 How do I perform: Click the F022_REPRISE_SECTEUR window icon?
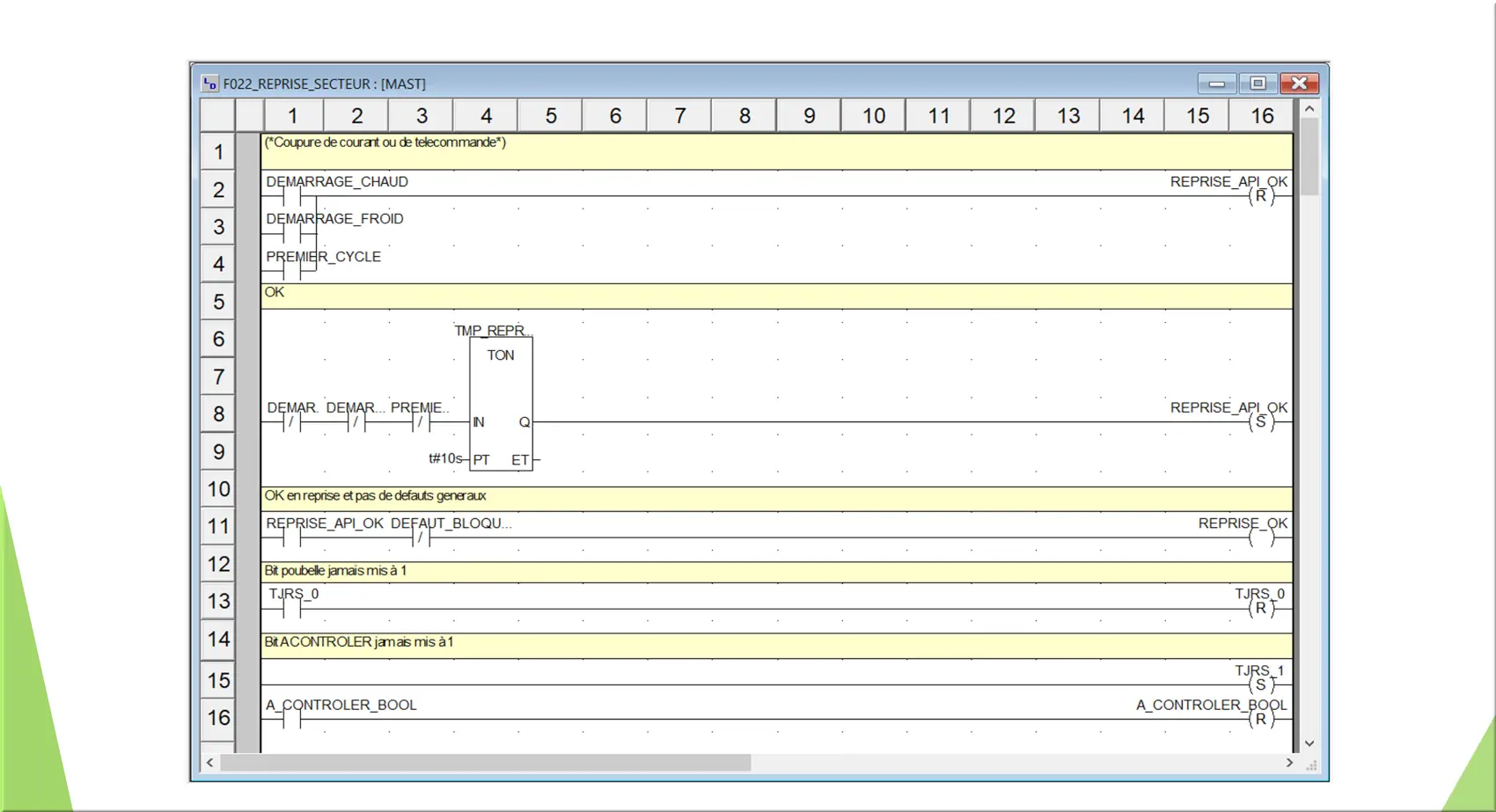[x=209, y=84]
